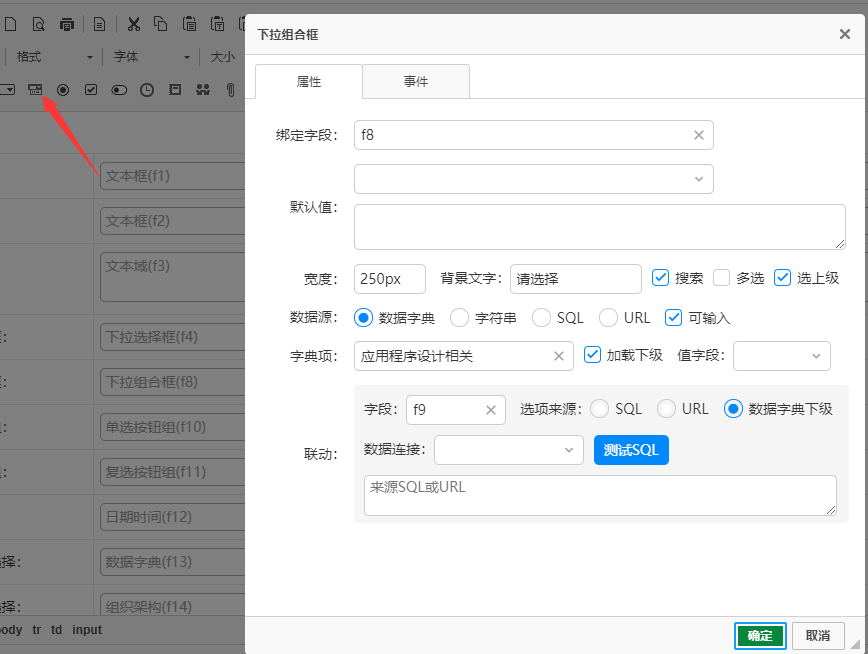Insert a checkbox group control from toolbar
Screen dimensions: 868x654
(91, 89)
